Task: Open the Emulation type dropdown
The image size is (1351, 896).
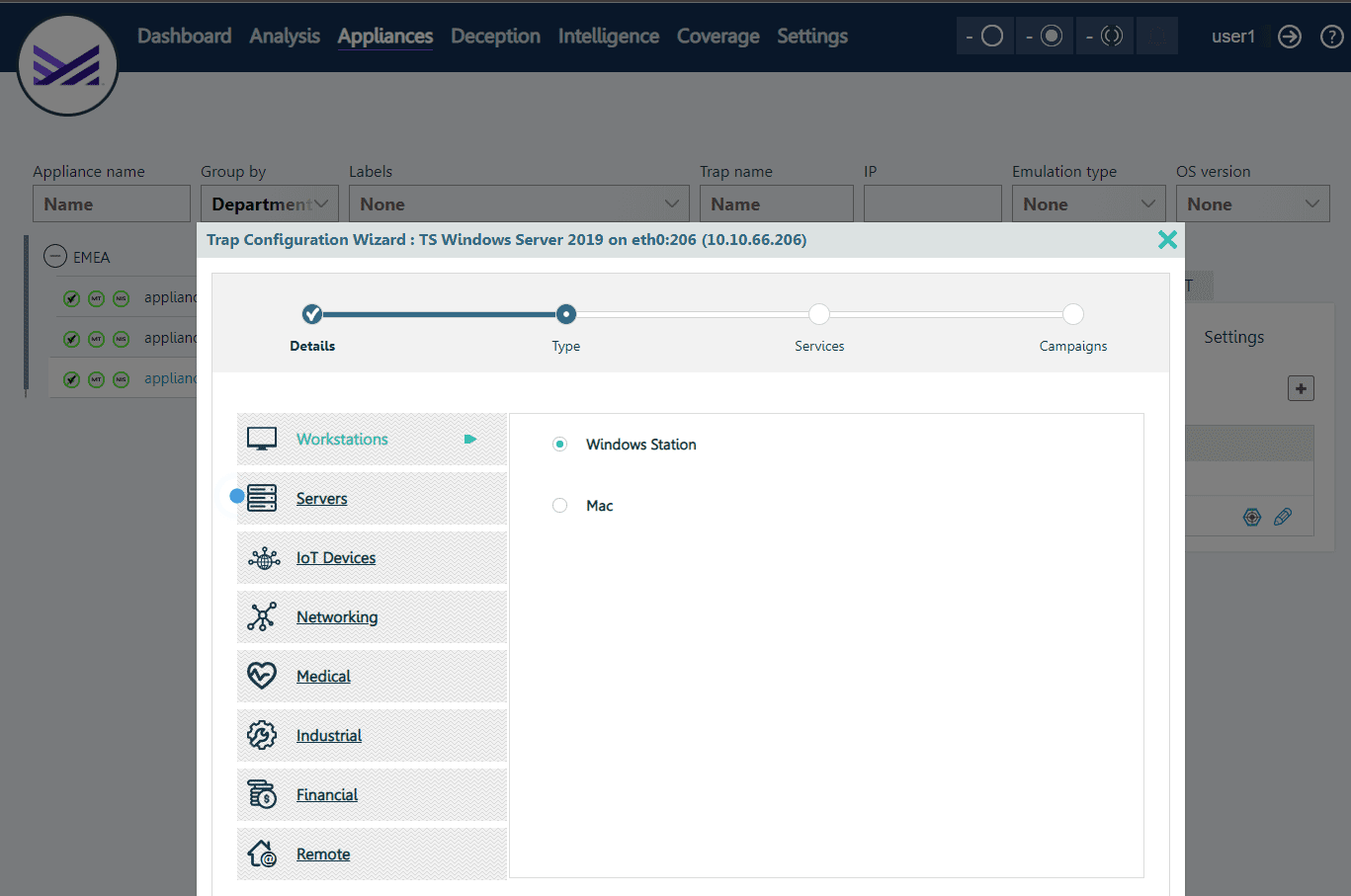Action: [x=1088, y=204]
